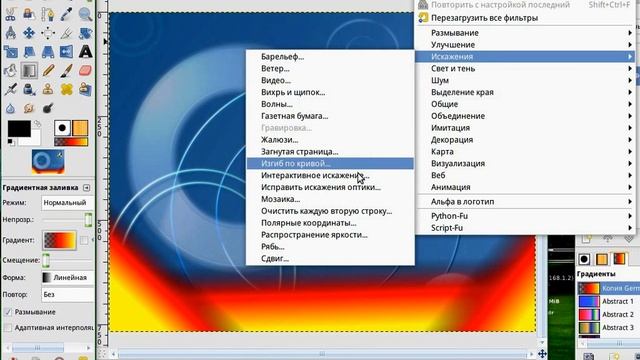Choose the Рябь filter entry
The width and height of the screenshot is (640, 360).
click(x=330, y=247)
